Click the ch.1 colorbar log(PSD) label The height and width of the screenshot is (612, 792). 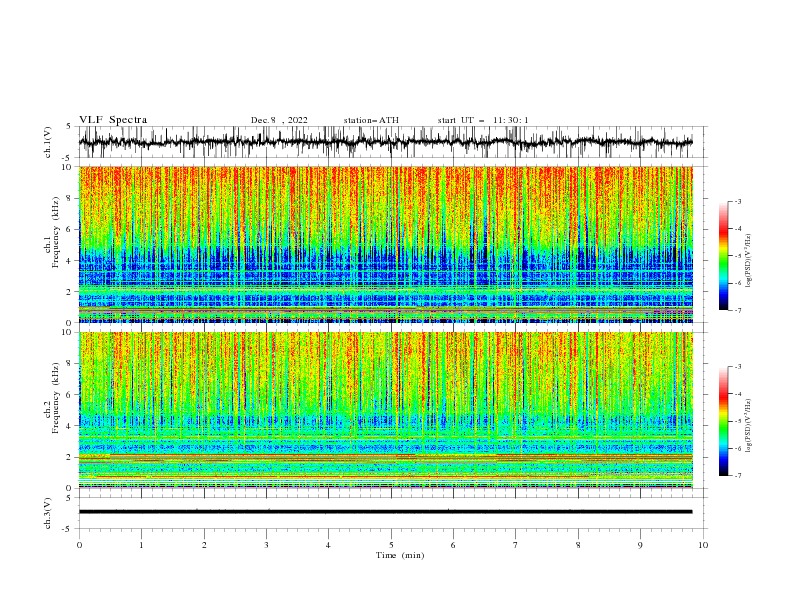tap(748, 261)
